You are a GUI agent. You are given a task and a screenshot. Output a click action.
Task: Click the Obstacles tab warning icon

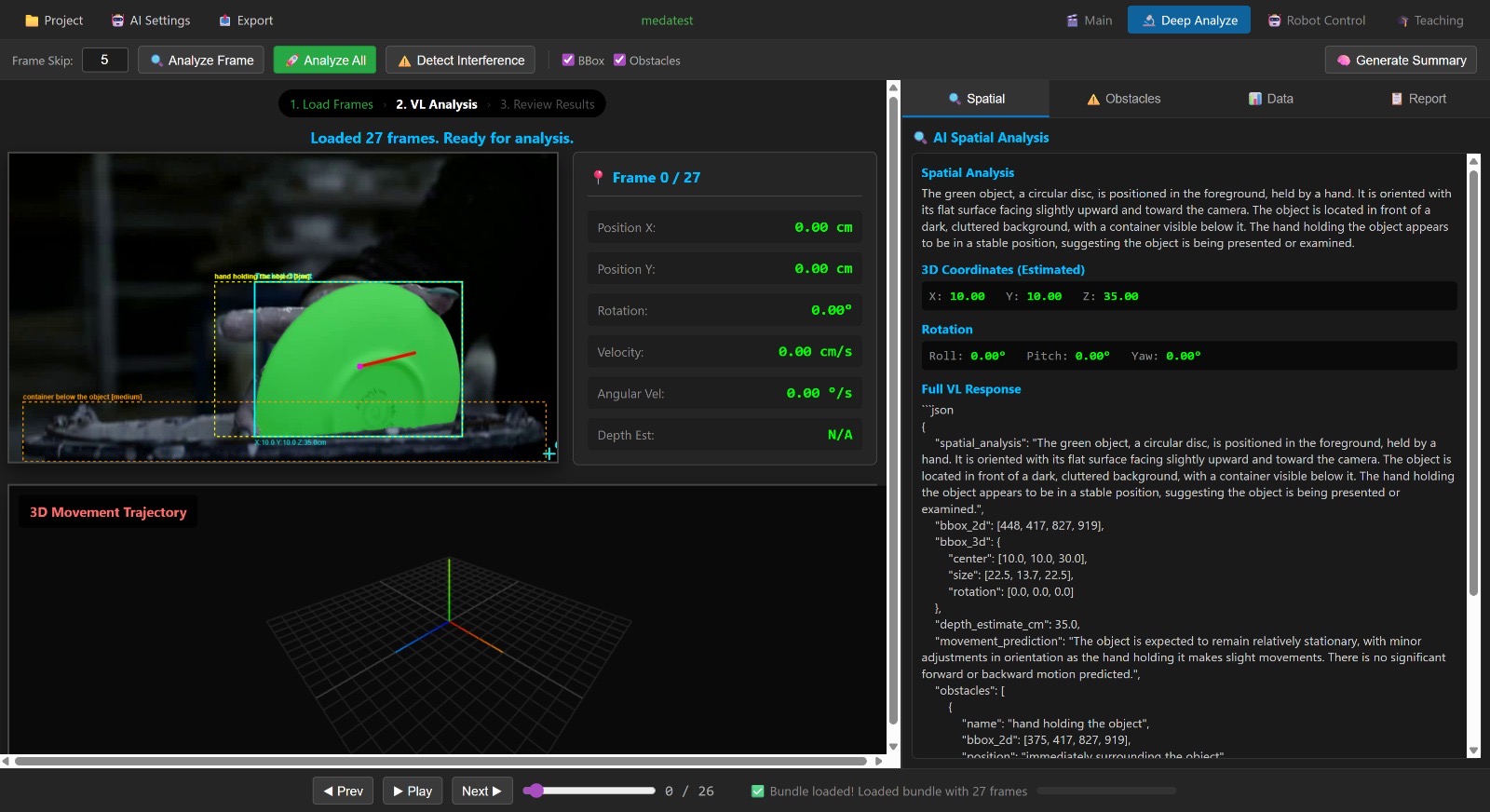pos(1093,99)
